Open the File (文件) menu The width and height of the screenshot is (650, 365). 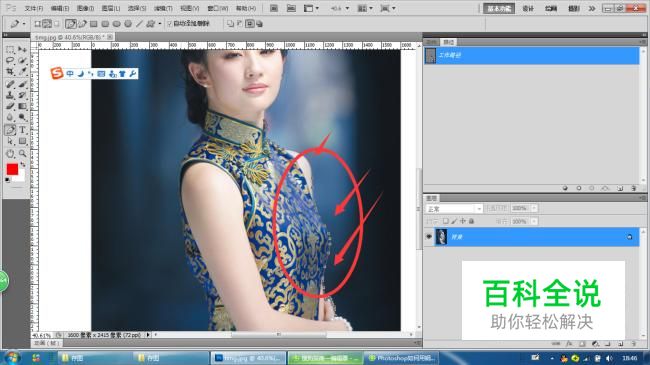click(34, 8)
